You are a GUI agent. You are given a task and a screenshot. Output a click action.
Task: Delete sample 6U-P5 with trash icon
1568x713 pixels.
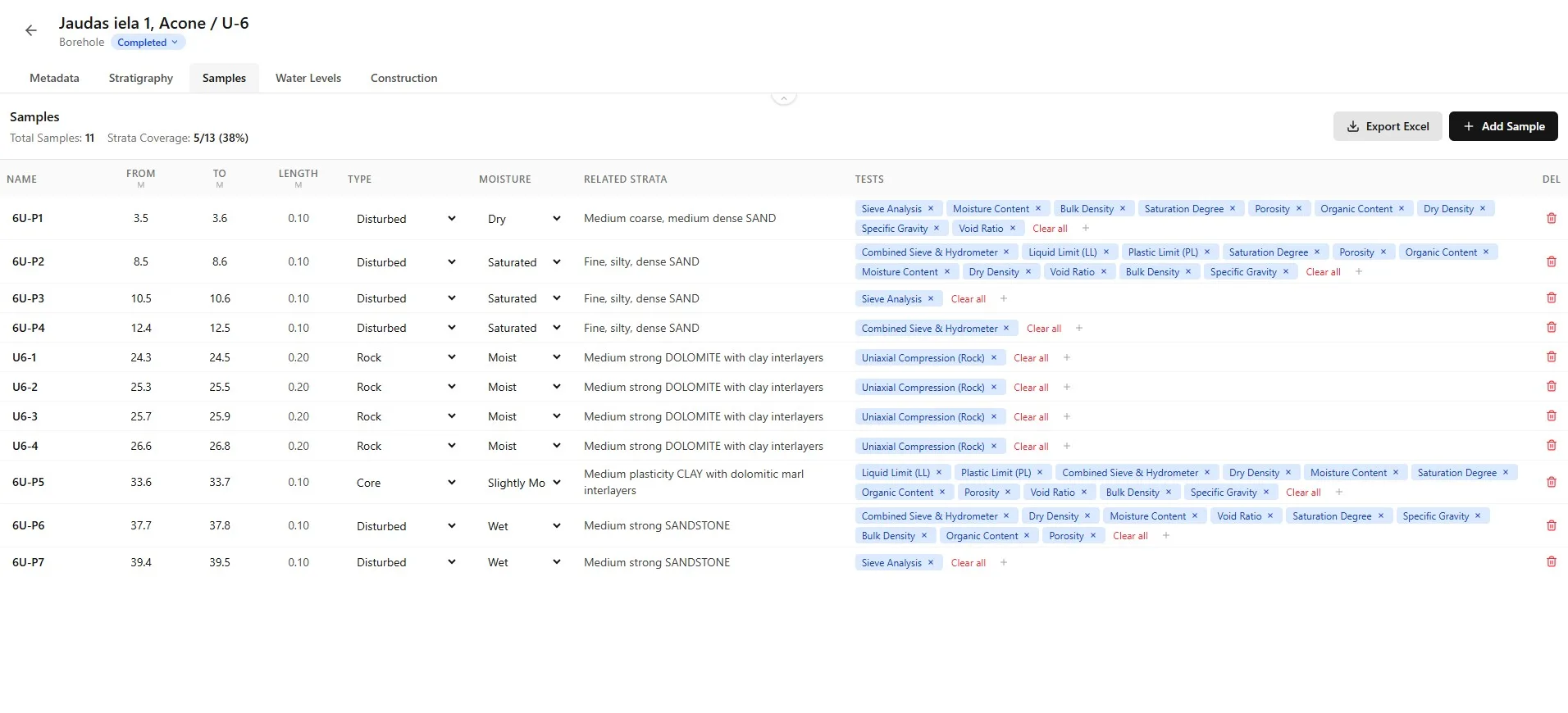click(x=1551, y=482)
